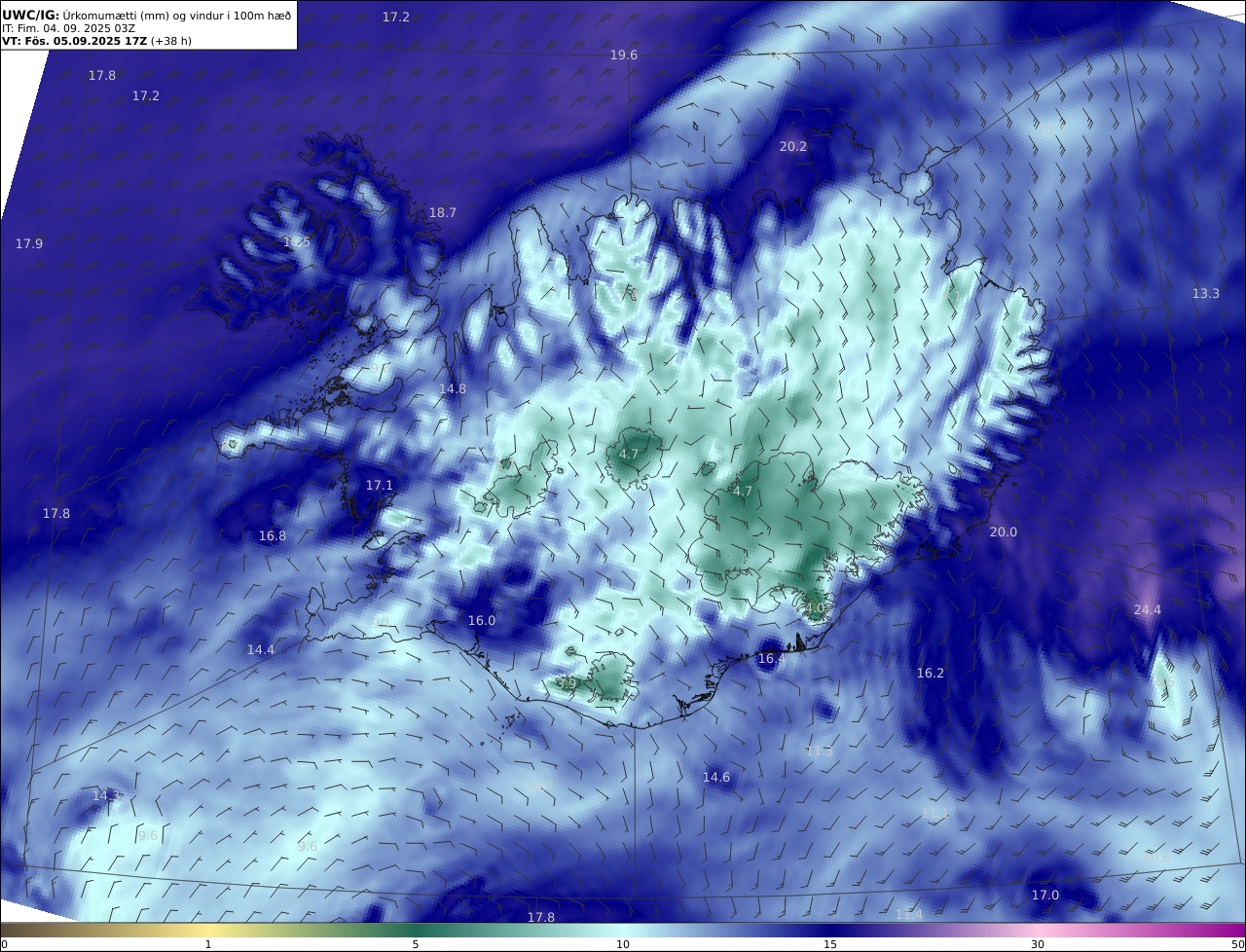
Task: Click the 30 tick on the color scale
Action: click(1038, 944)
